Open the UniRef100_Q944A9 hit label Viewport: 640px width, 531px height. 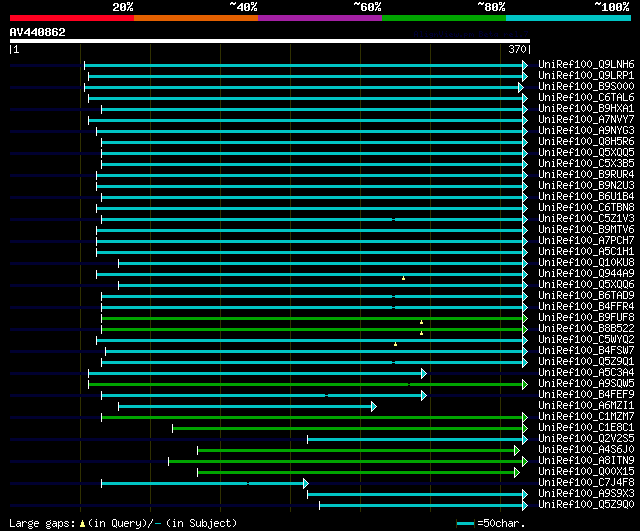click(x=586, y=274)
